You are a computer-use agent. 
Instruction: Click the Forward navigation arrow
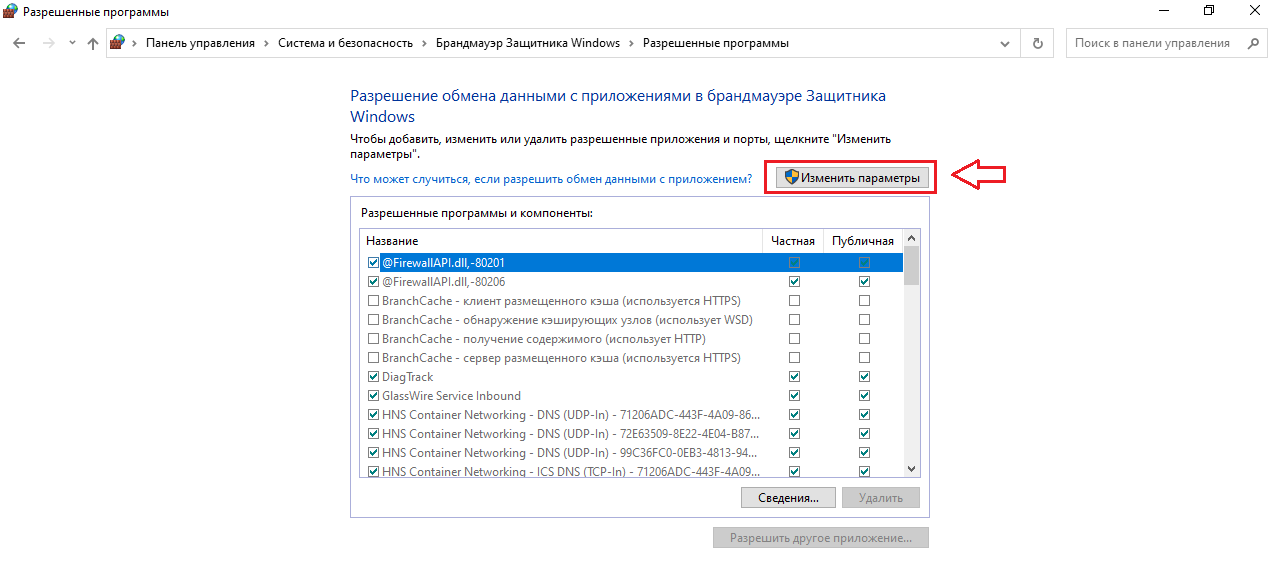coord(47,43)
